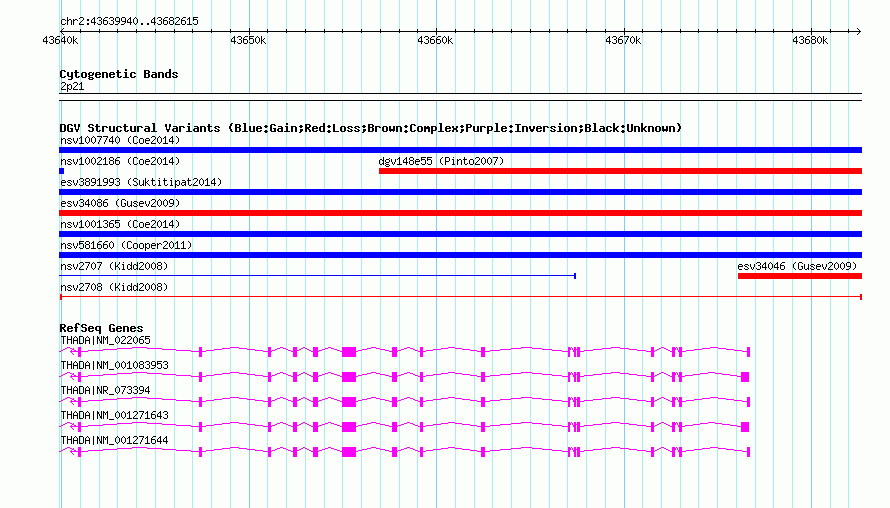Select the RefSeq Genes track title

(x=101, y=328)
